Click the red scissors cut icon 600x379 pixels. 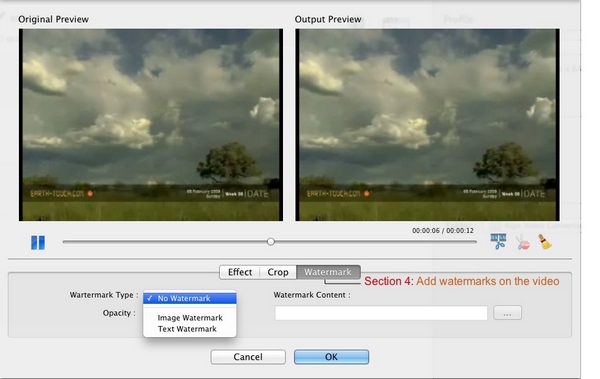[x=523, y=242]
